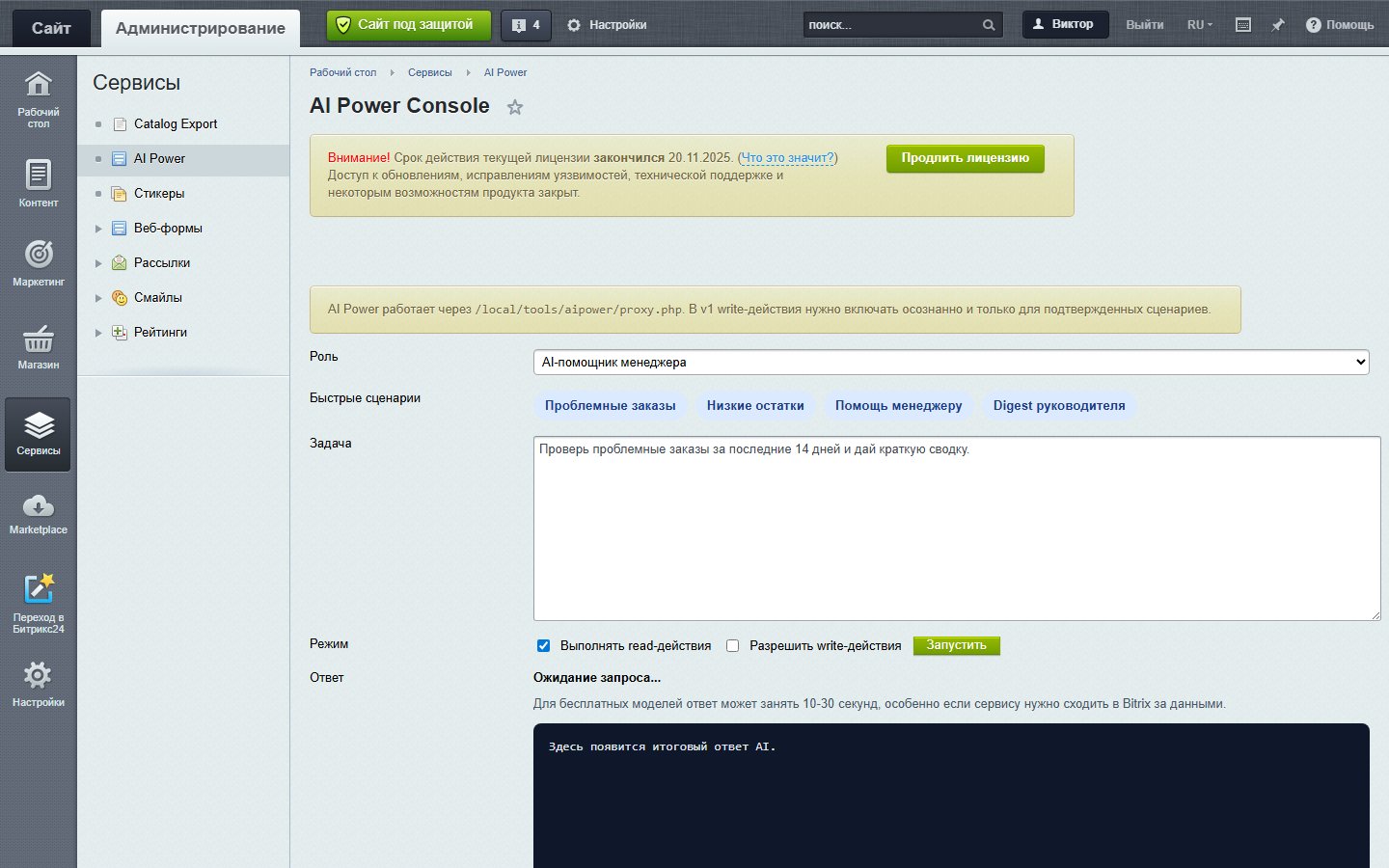Click the user icon next to Виктор
The height and width of the screenshot is (868, 1389).
coord(1039,24)
